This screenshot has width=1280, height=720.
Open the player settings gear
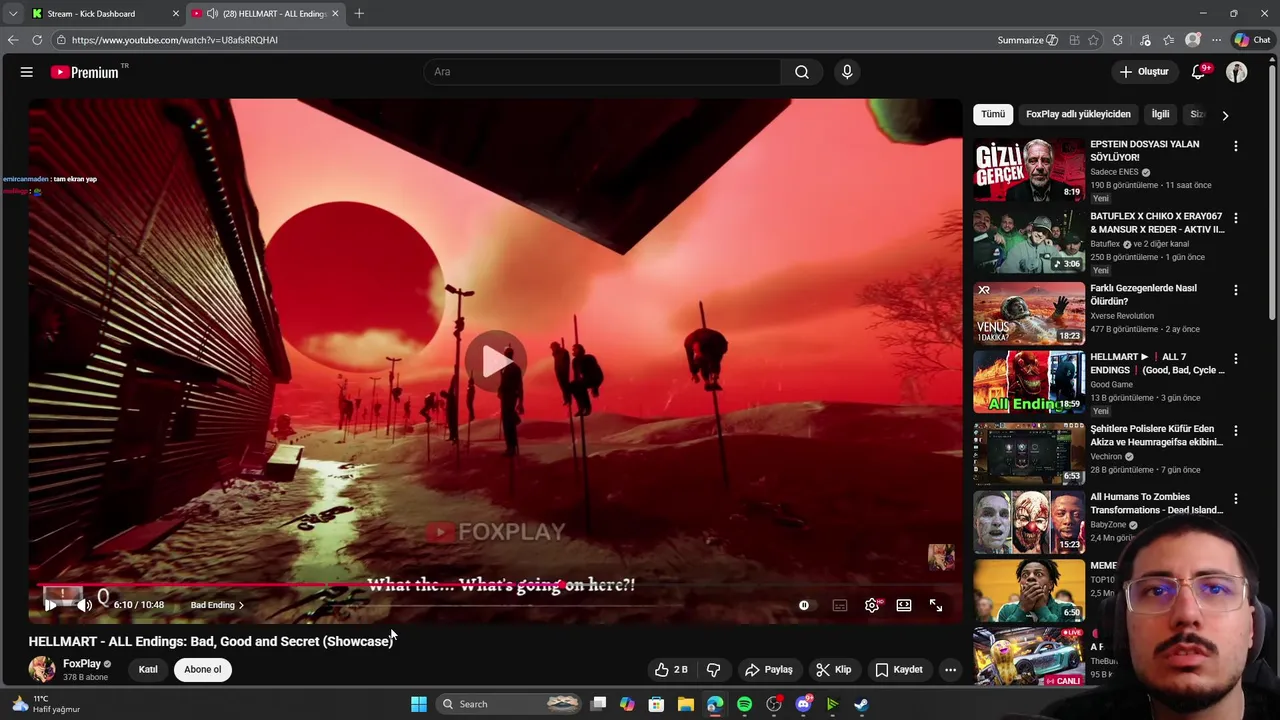(x=872, y=605)
